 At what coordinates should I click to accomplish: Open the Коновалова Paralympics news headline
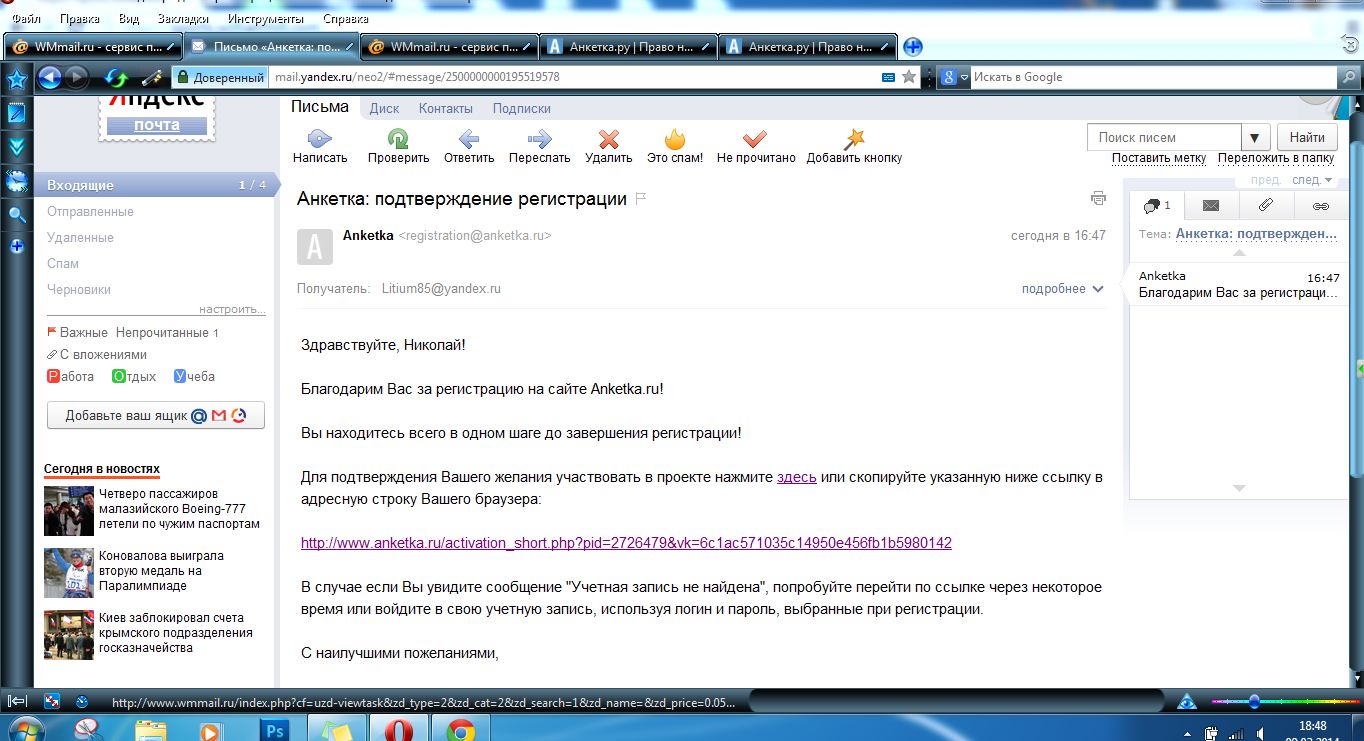(162, 571)
